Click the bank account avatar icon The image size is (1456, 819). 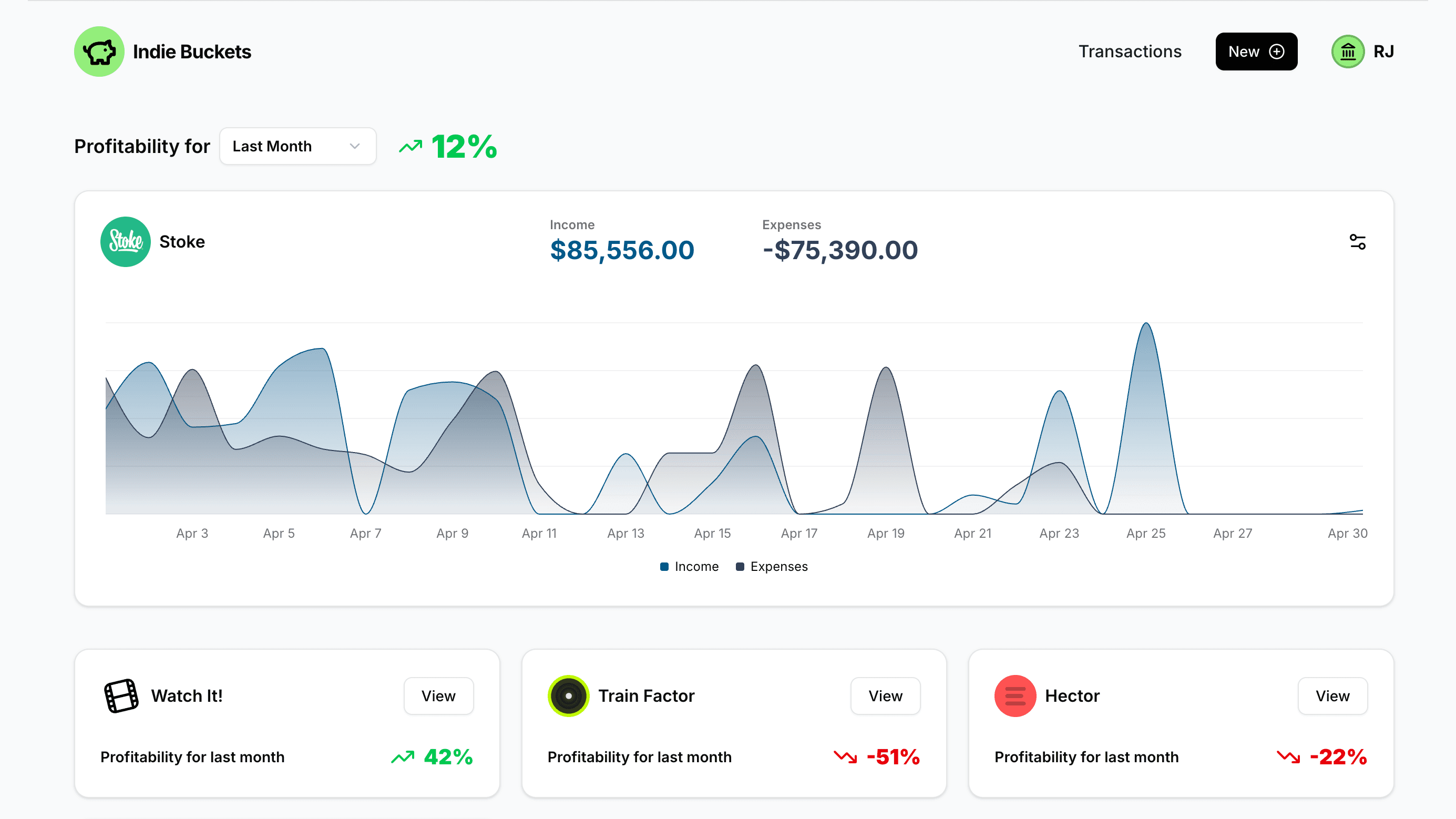click(1348, 52)
